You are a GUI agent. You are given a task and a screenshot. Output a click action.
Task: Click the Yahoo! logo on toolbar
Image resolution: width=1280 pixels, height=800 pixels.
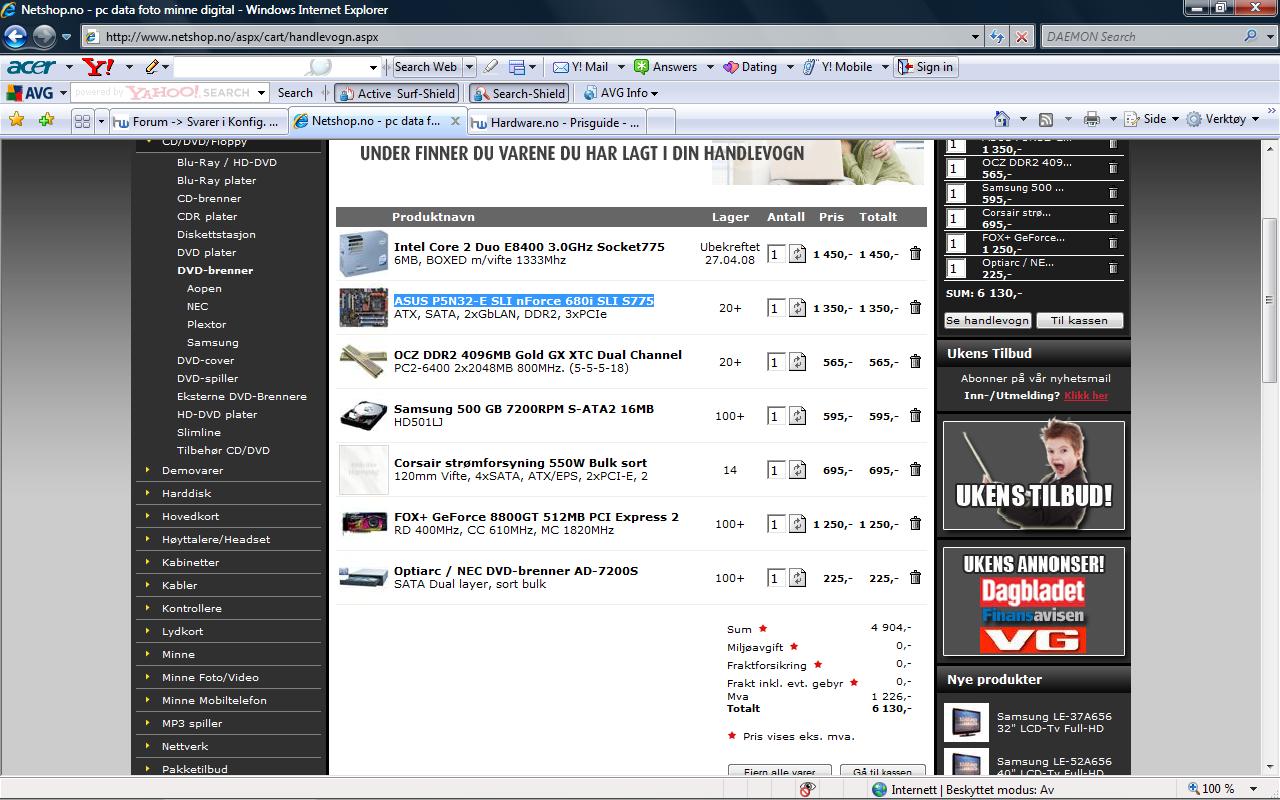click(99, 67)
